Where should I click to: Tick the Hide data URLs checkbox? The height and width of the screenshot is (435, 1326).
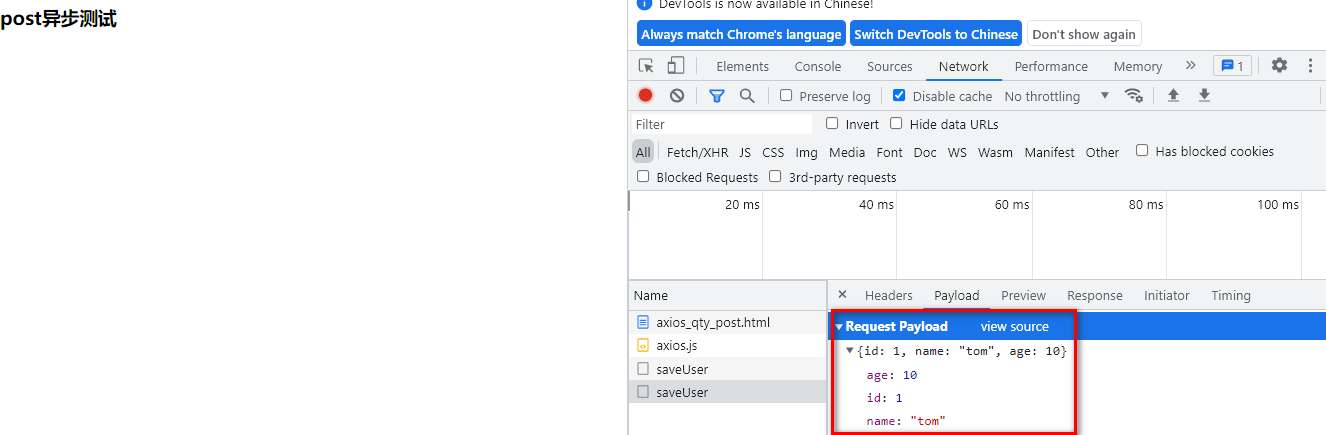tap(896, 124)
